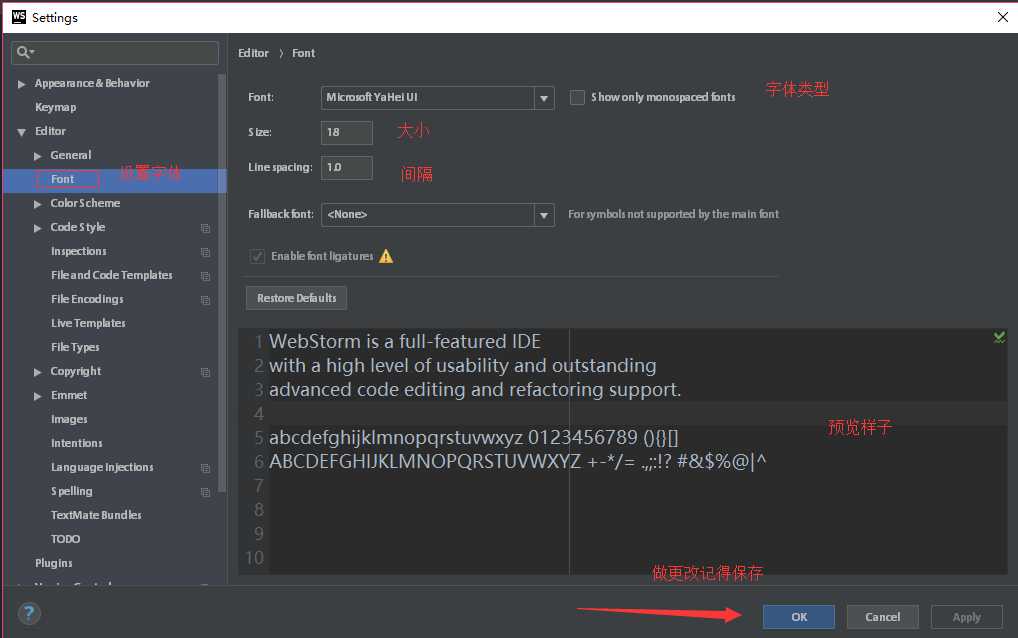
Task: Open File Types settings page
Action: [75, 347]
